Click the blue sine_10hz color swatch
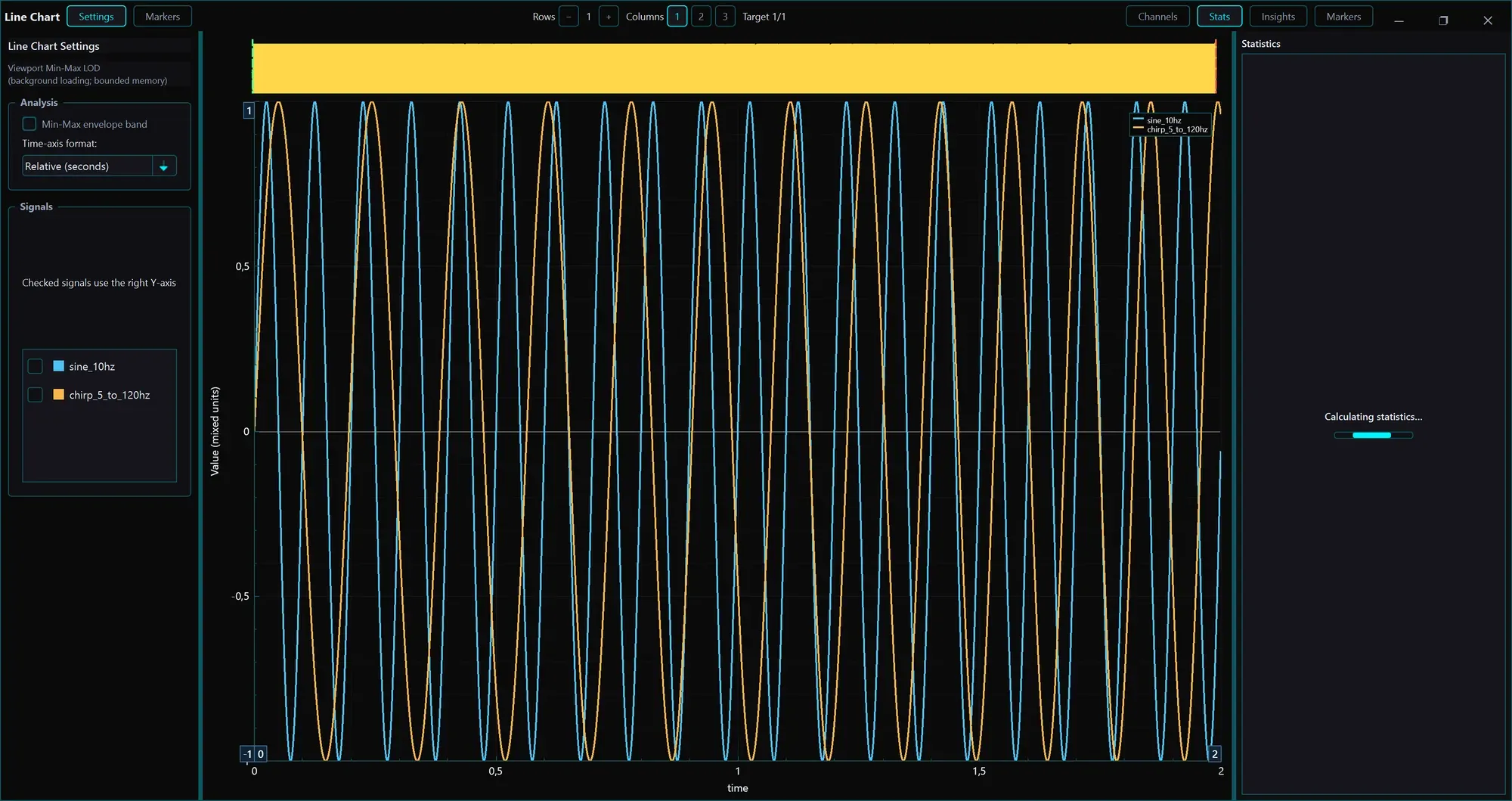This screenshot has width=1512, height=801. (x=59, y=366)
